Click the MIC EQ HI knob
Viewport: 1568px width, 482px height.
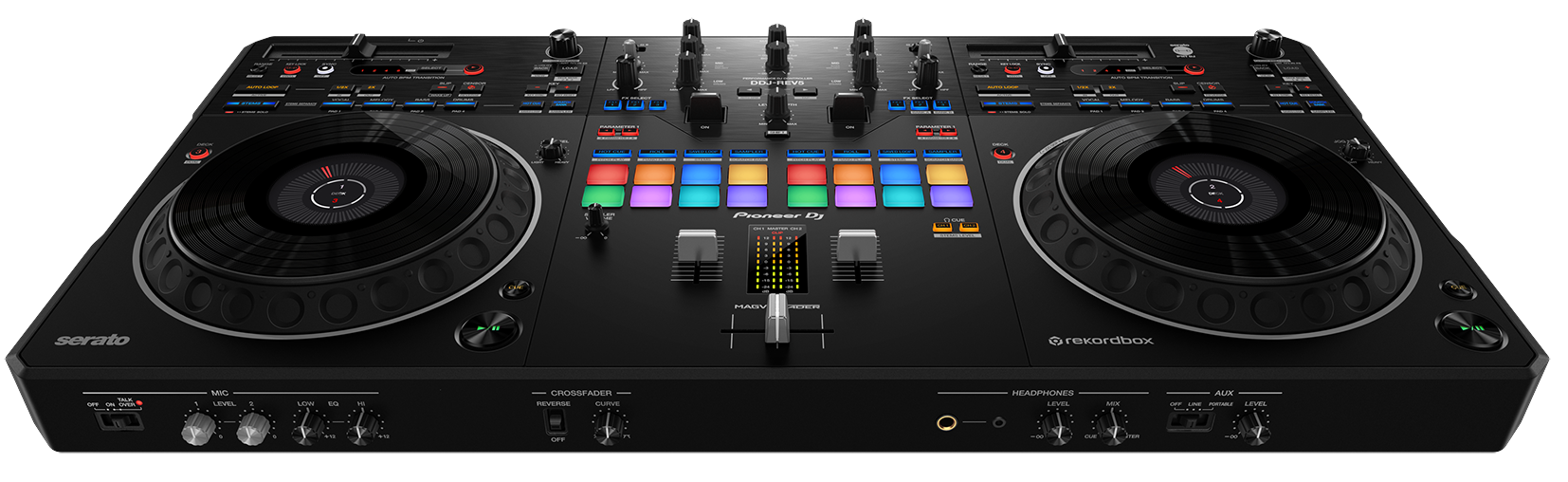[361, 429]
